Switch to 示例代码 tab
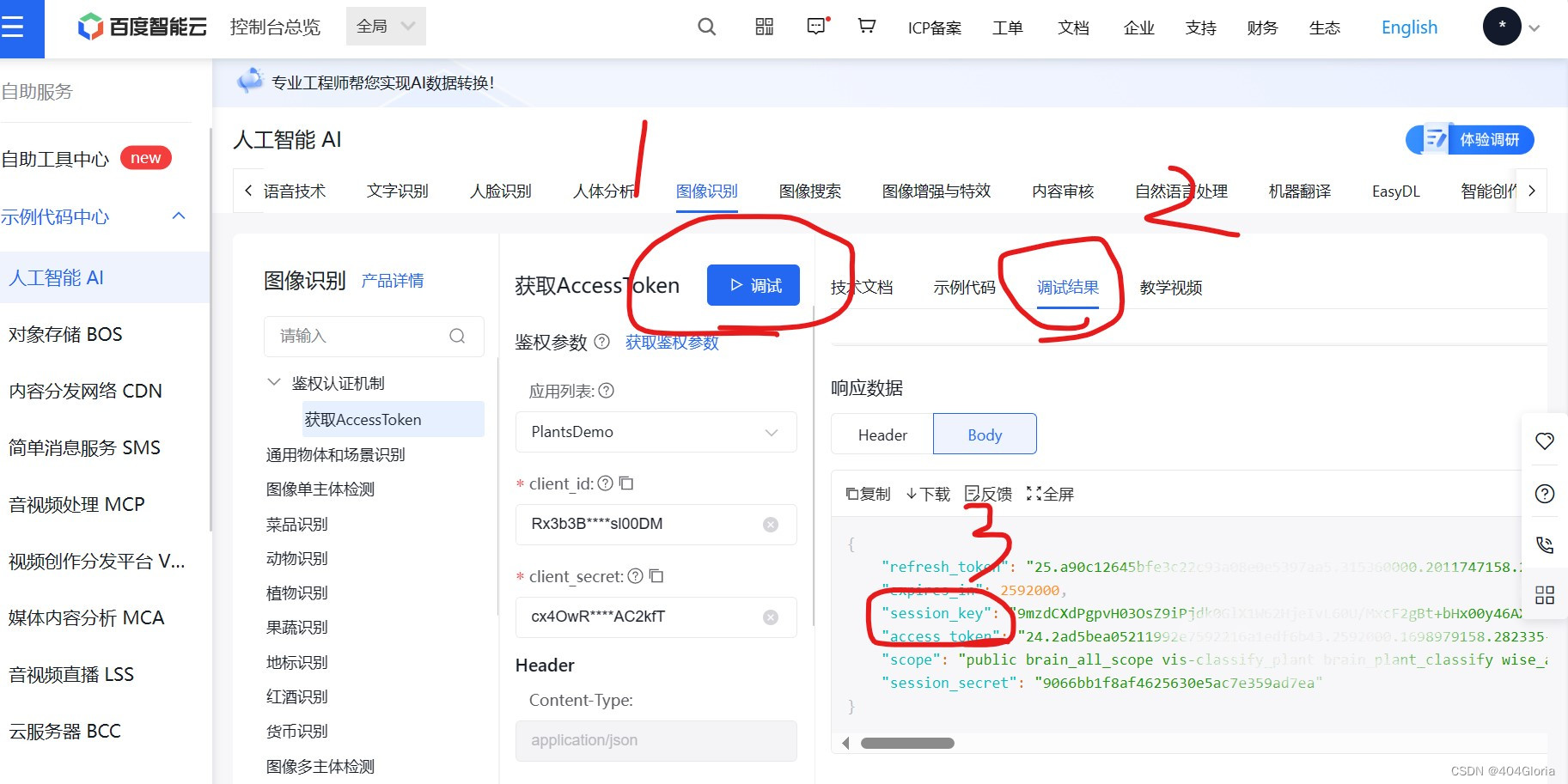Viewport: 1568px width, 784px height. (x=964, y=287)
